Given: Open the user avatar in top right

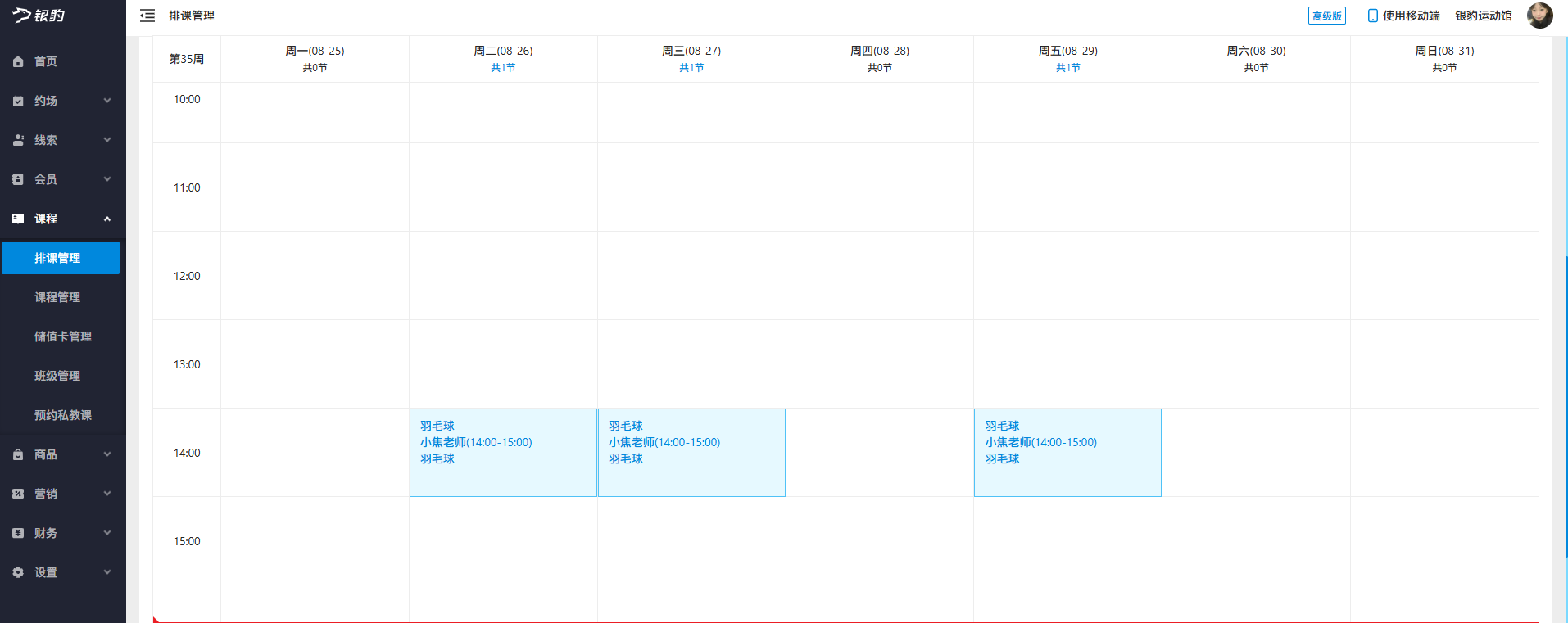Looking at the screenshot, I should (1539, 16).
